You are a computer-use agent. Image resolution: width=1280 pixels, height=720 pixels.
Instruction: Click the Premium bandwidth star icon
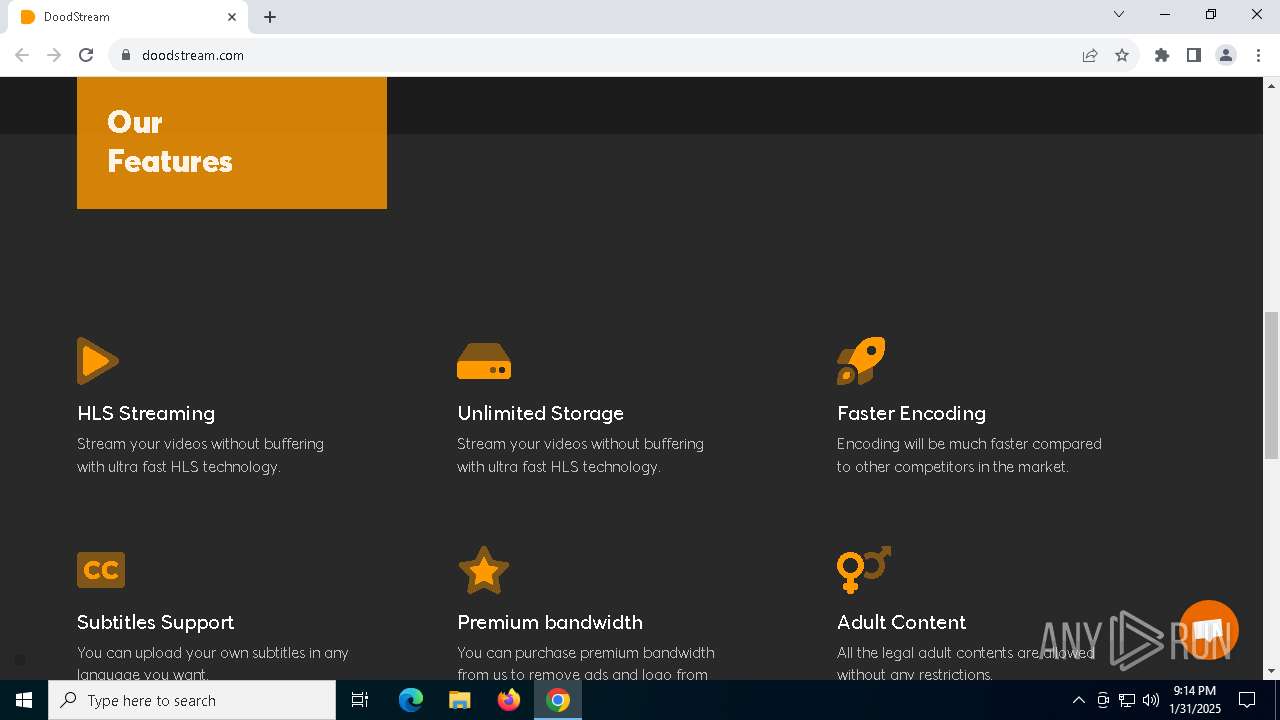coord(484,570)
